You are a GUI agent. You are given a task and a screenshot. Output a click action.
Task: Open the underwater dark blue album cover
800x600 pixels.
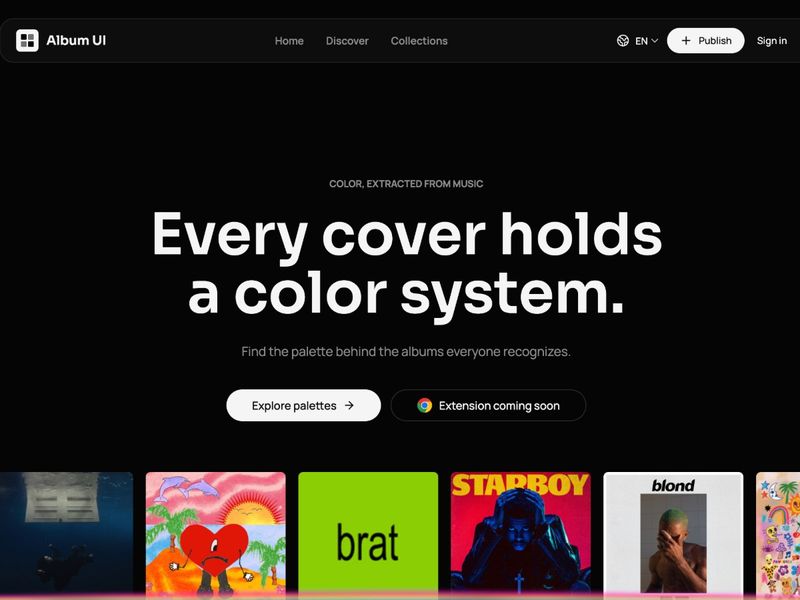[x=66, y=533]
